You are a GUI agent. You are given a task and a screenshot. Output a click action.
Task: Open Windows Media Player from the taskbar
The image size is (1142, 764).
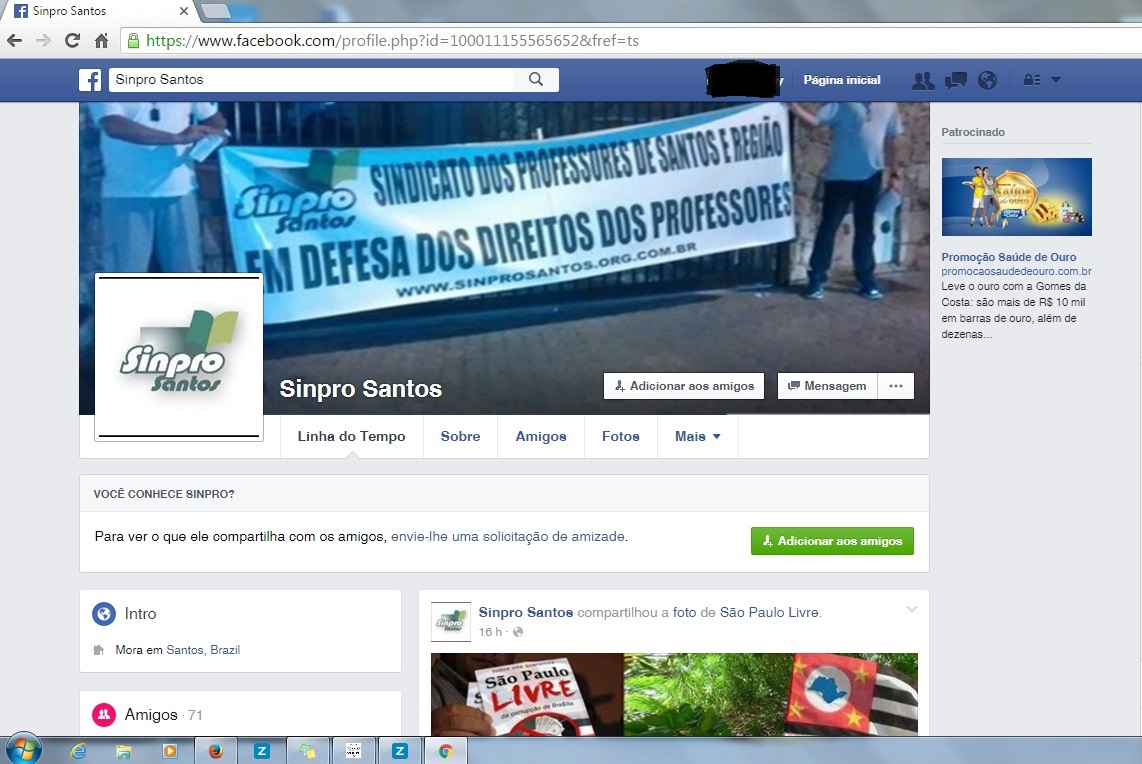coord(170,751)
